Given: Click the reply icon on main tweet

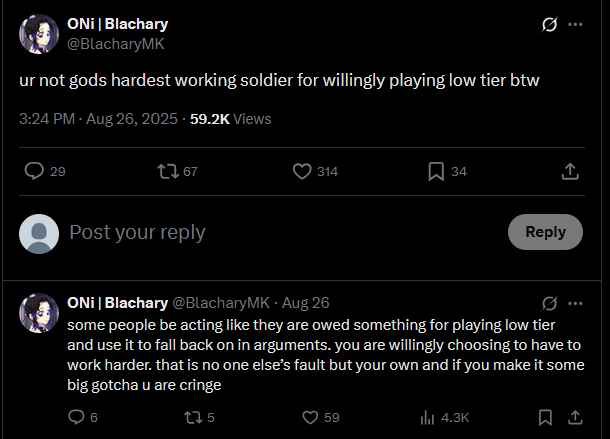Looking at the screenshot, I should click(x=34, y=172).
